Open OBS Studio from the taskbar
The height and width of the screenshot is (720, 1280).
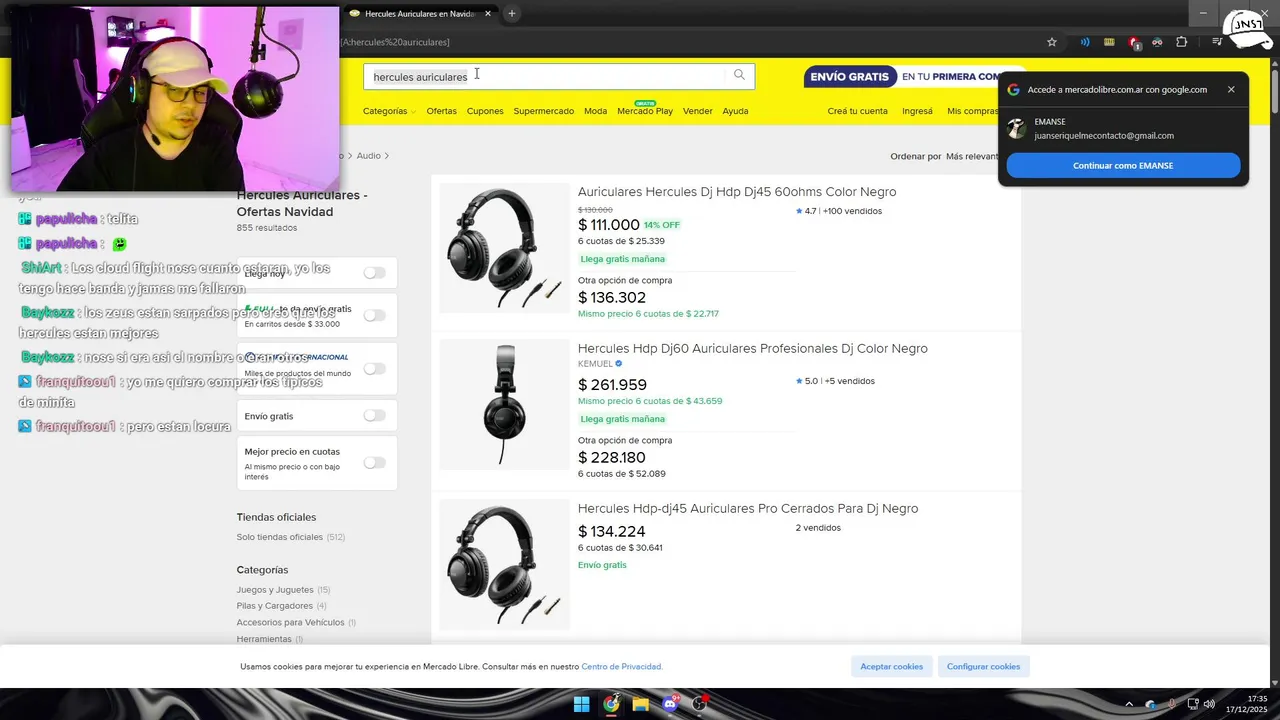click(x=700, y=704)
